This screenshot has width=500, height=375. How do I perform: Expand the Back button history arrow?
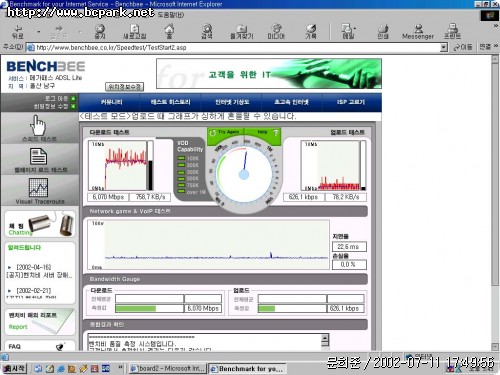point(39,32)
